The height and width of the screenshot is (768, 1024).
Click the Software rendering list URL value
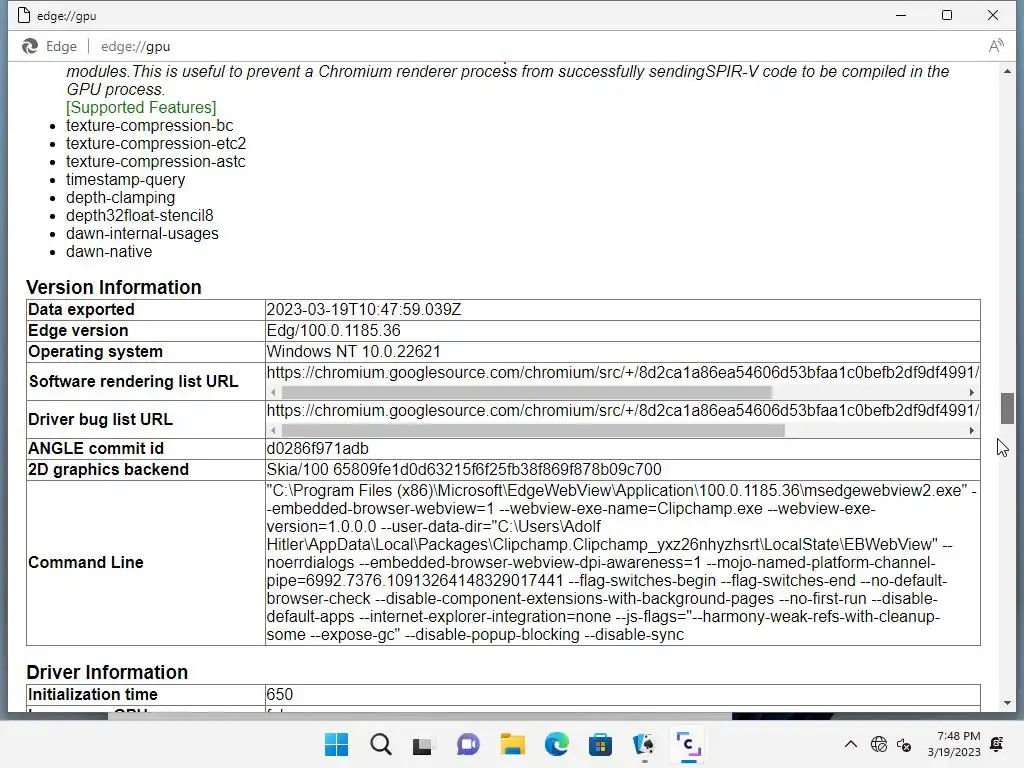(x=622, y=373)
